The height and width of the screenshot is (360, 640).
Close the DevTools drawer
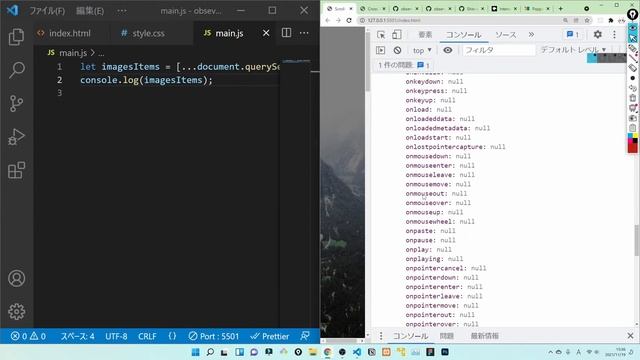pyautogui.click(x=630, y=336)
